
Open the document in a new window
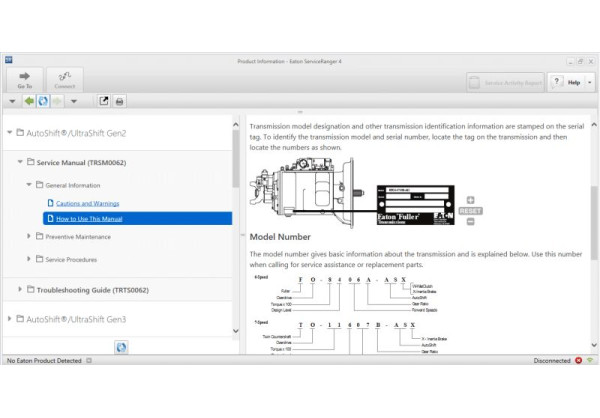tap(103, 101)
